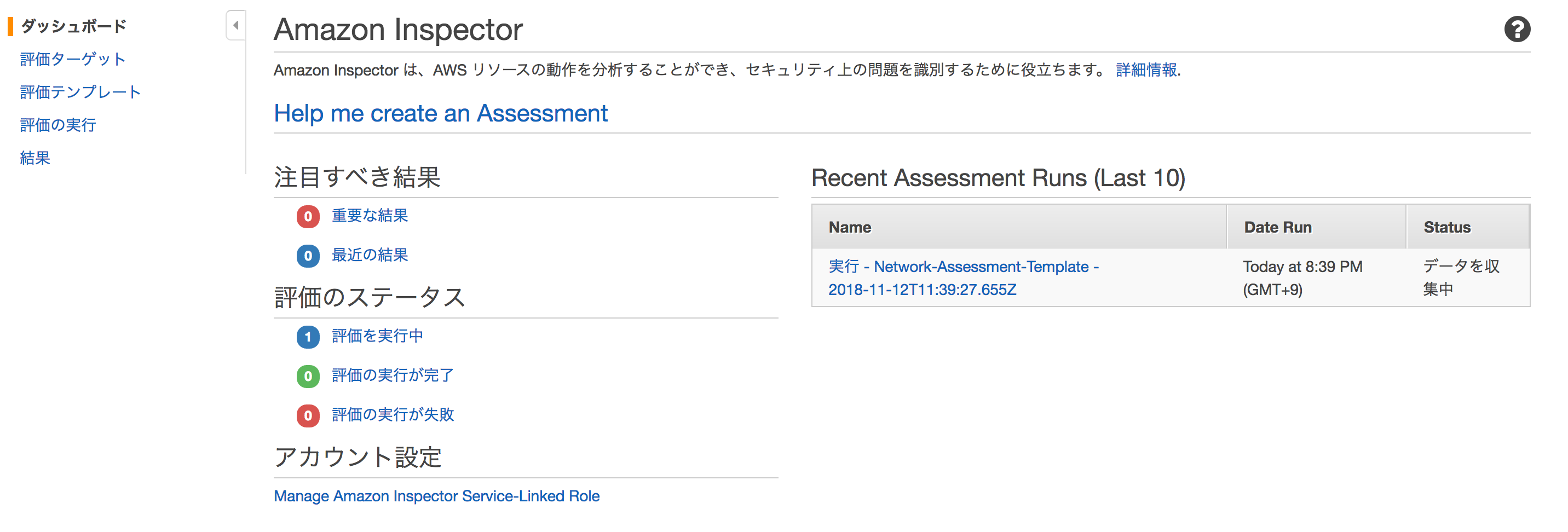The image size is (1568, 532).
Task: Click the green 0 badge for 評価の実行が完了
Action: pyautogui.click(x=308, y=377)
